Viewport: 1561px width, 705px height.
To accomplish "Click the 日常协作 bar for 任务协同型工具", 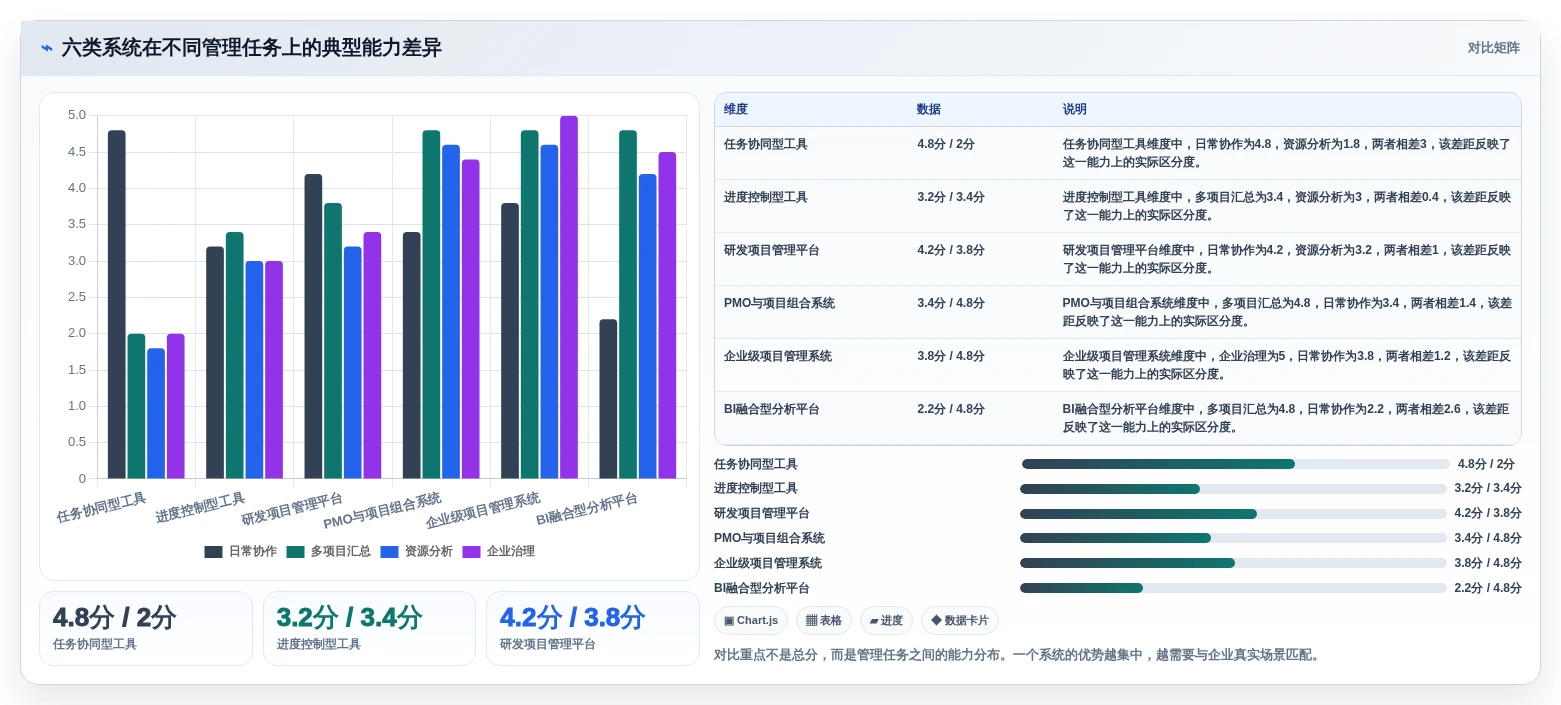I will [117, 304].
